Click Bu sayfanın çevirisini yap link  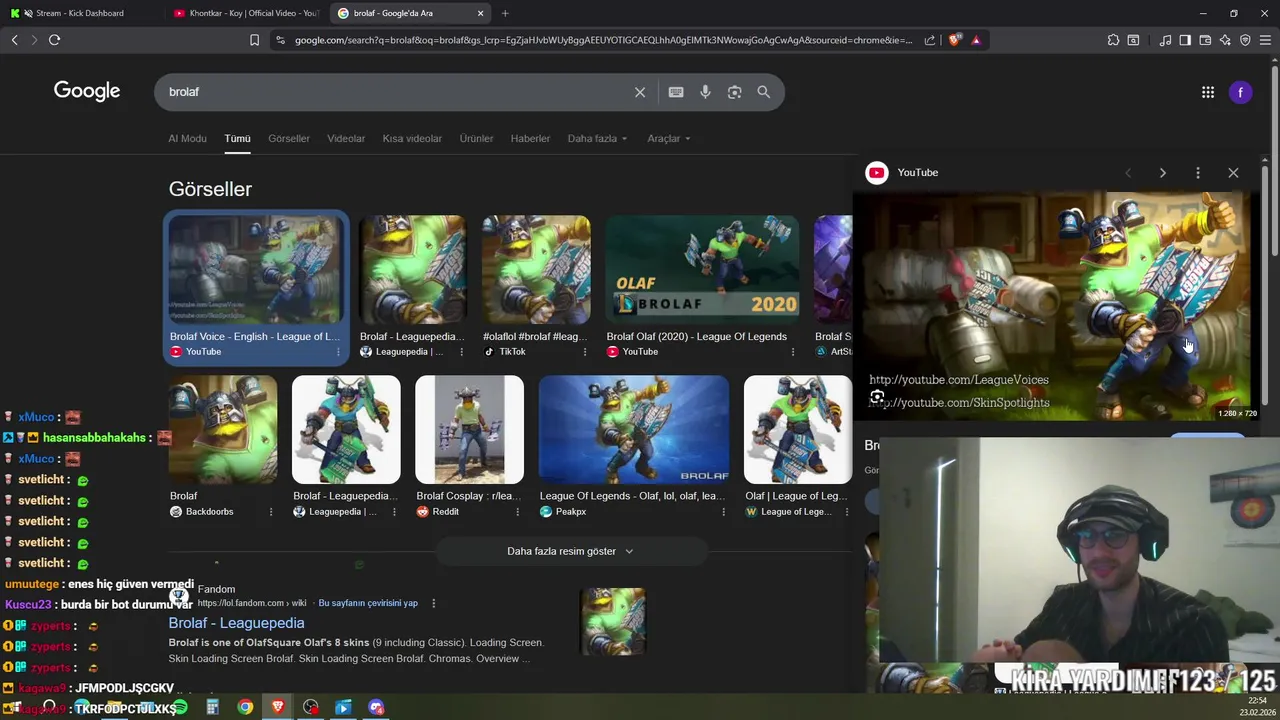click(x=368, y=603)
